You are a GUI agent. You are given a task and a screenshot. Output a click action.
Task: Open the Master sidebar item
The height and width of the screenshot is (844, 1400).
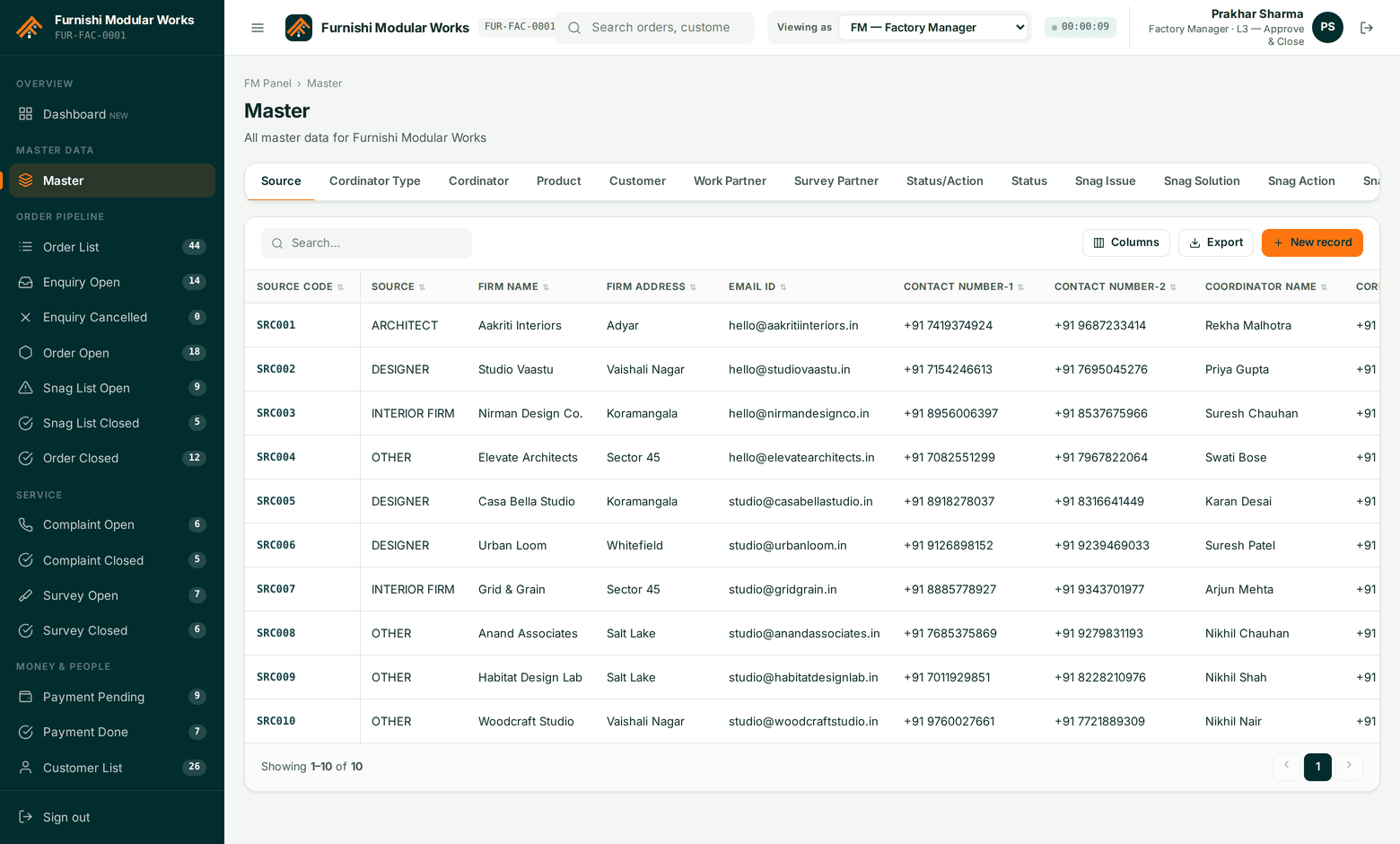(x=112, y=180)
